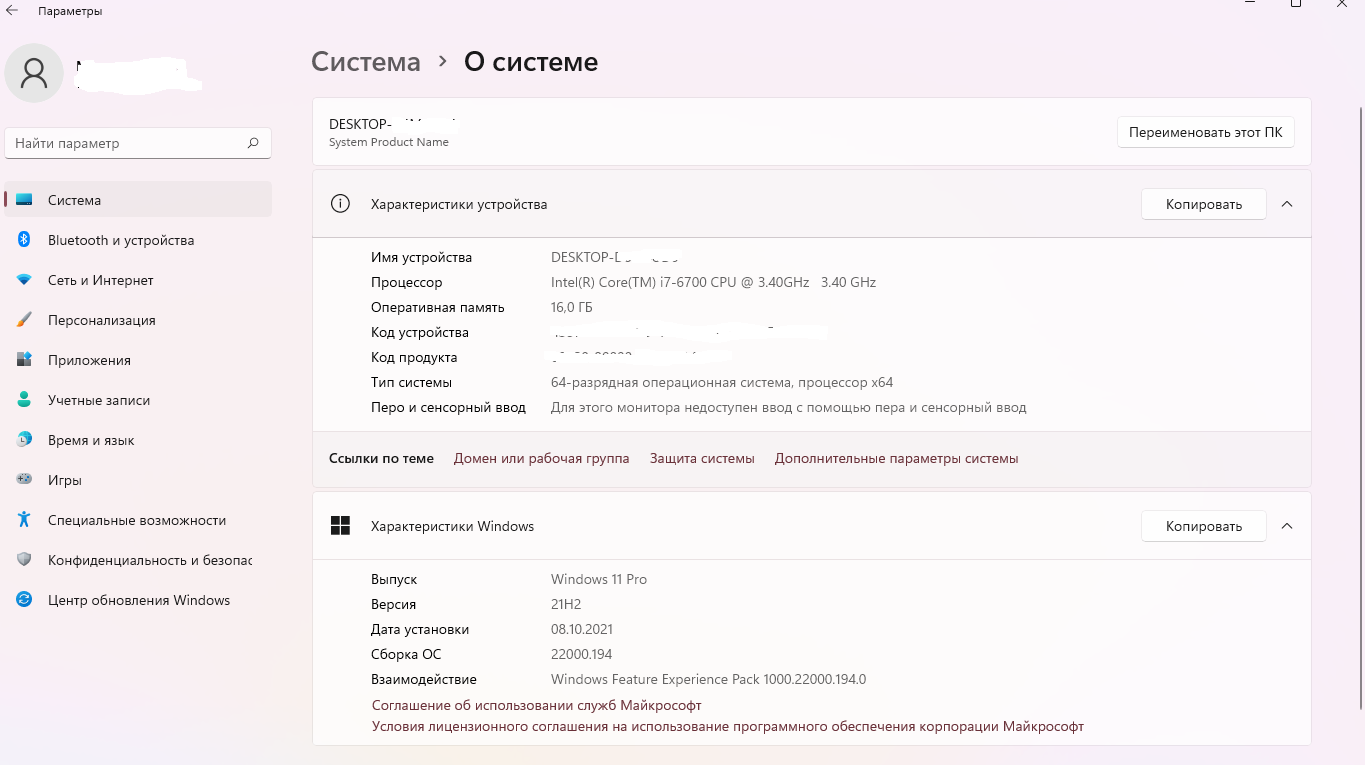
Task: Click the 16,0 ГБ memory value
Action: point(572,308)
